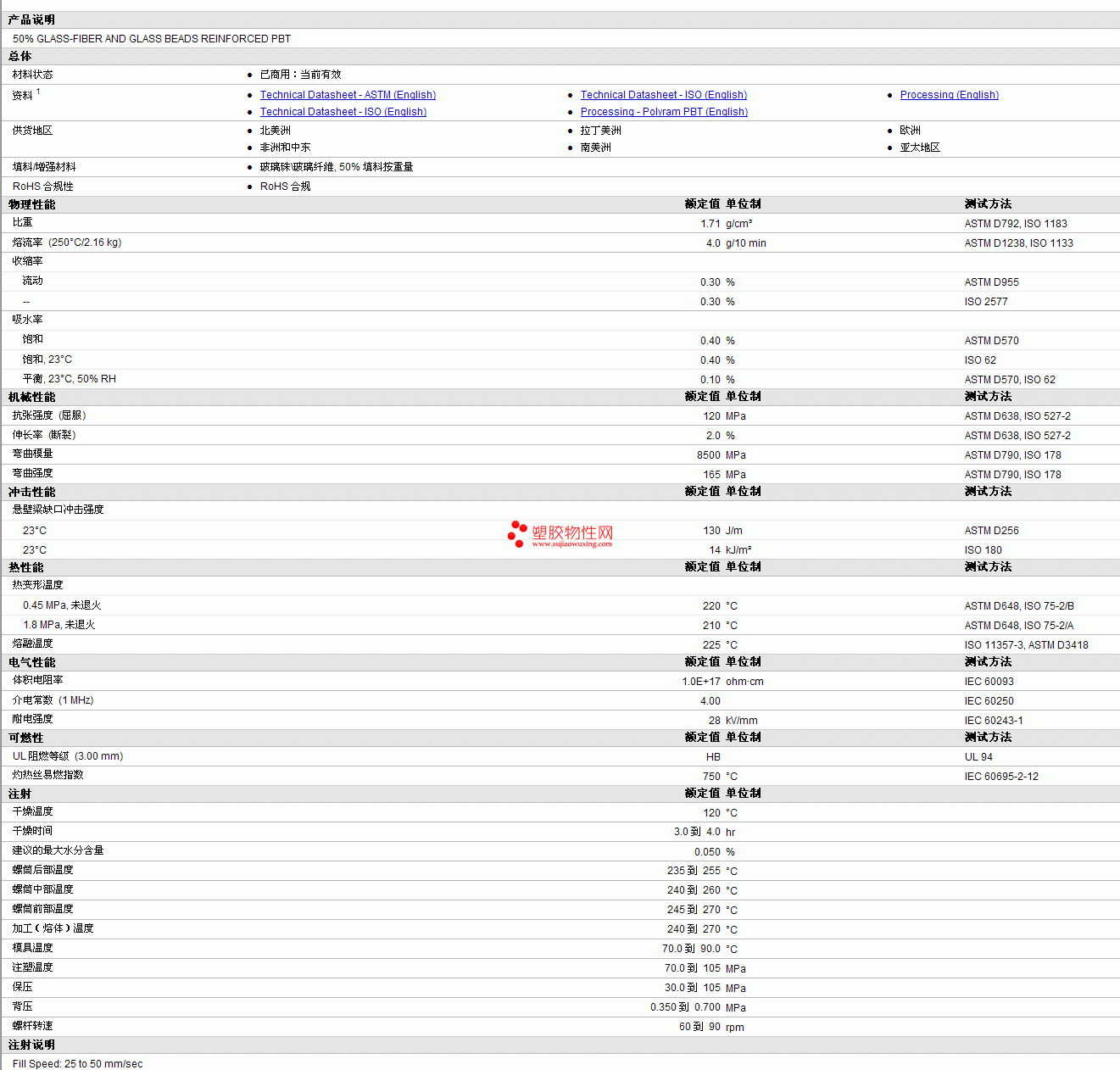Open the Processing (English) link
The width and height of the screenshot is (1120, 1070).
click(950, 95)
